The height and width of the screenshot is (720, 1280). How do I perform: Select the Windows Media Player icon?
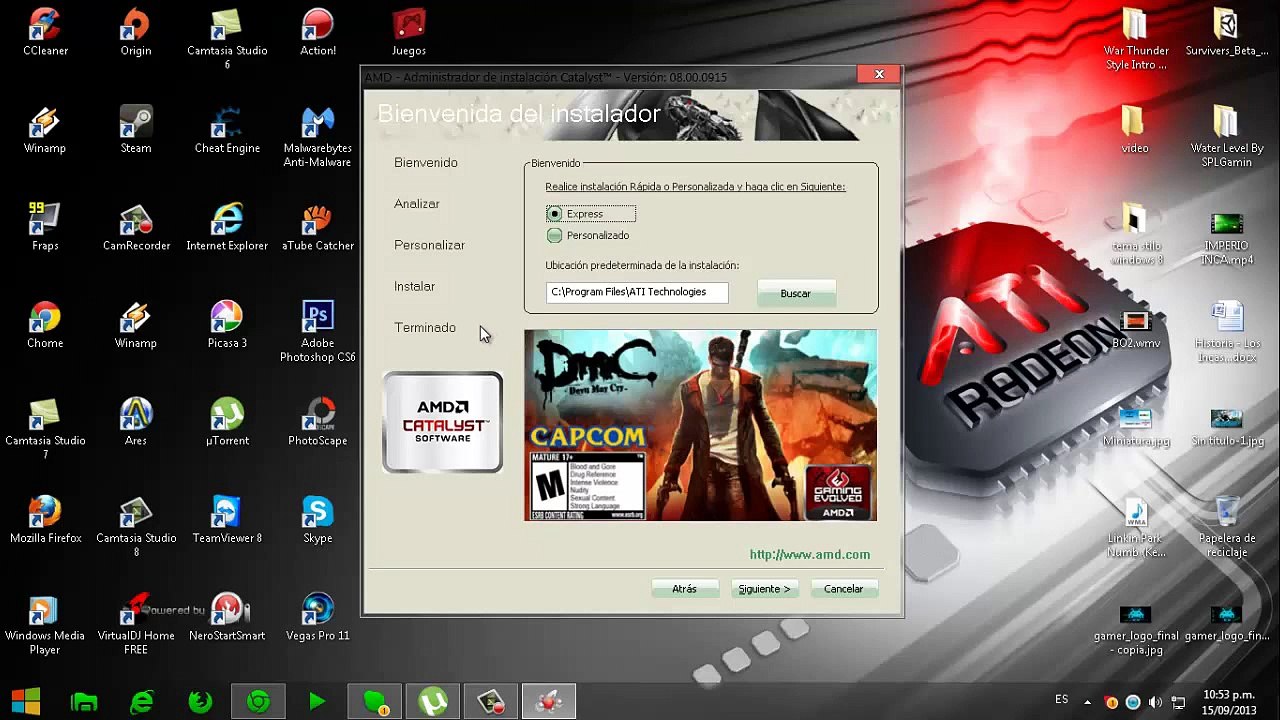45,624
